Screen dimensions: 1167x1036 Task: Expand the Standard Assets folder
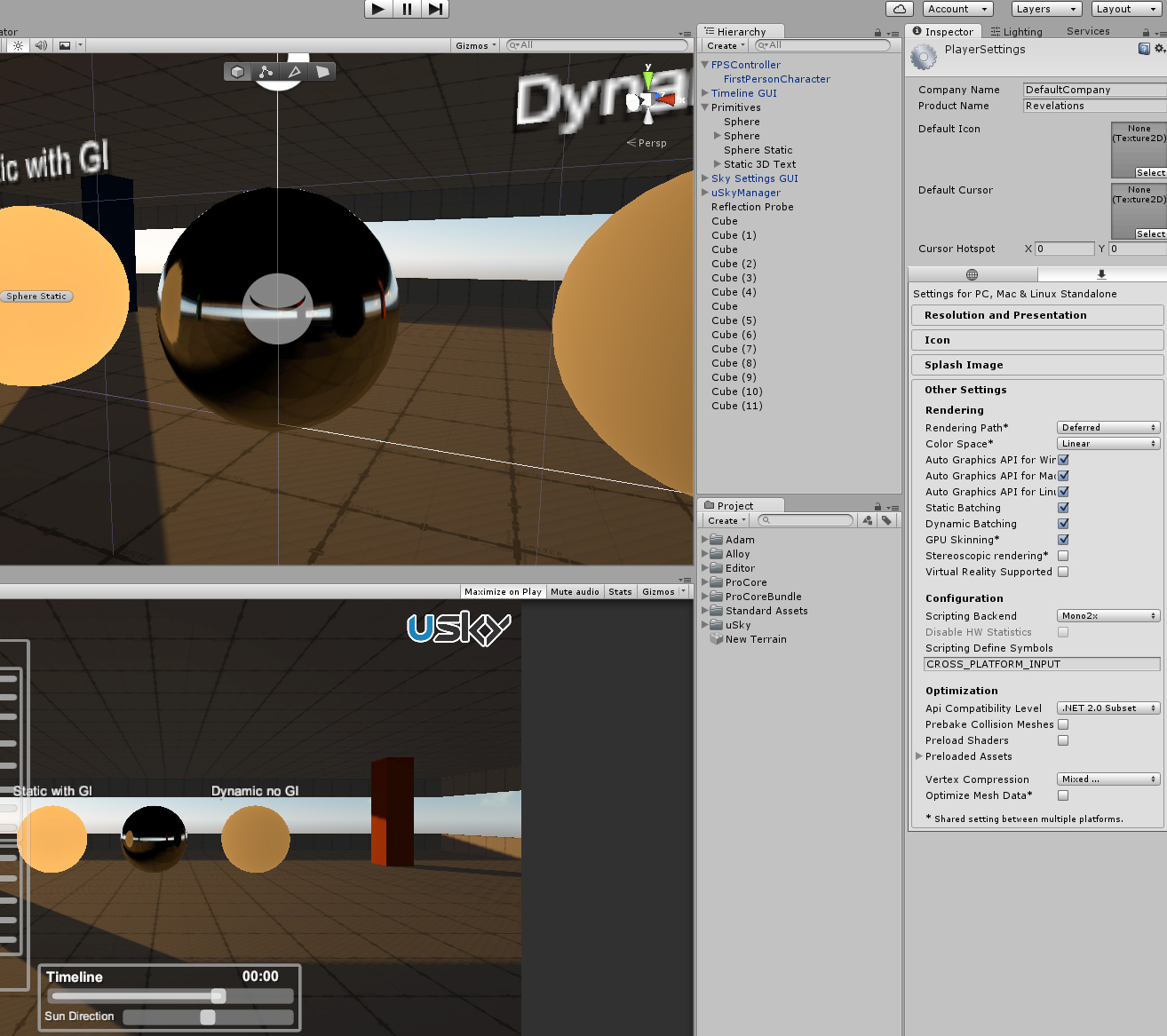704,610
